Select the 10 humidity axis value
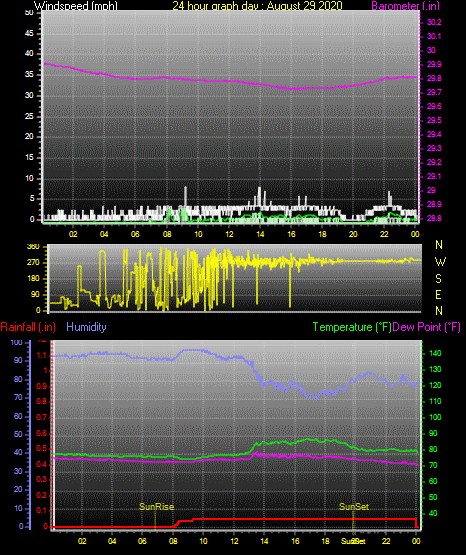 pyautogui.click(x=18, y=509)
